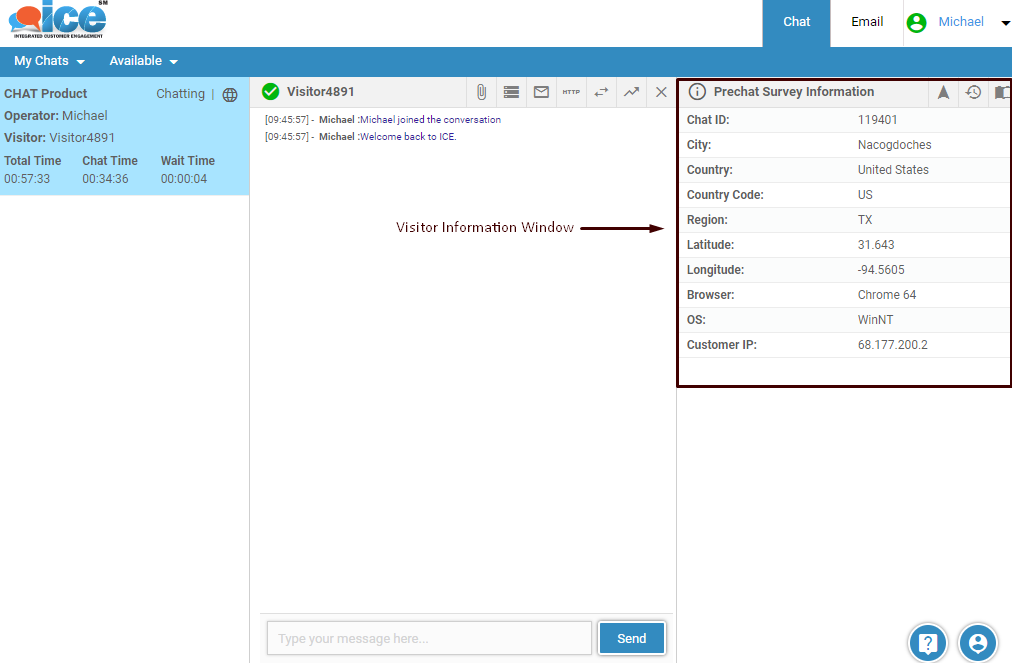The image size is (1012, 663).
Task: Click the Prechat Survey info circle icon
Action: [x=698, y=92]
